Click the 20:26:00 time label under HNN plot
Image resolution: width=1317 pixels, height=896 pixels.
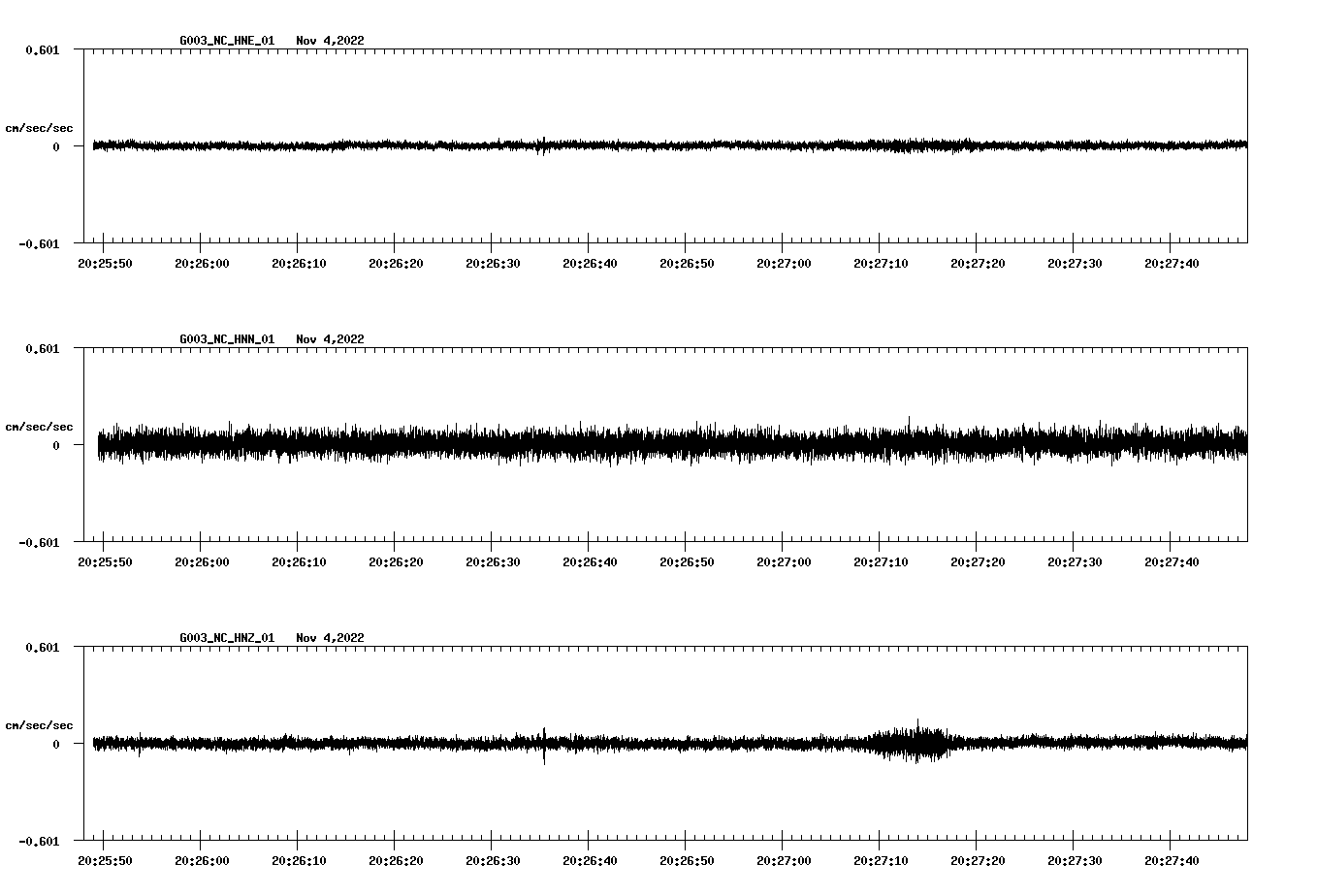pyautogui.click(x=202, y=562)
